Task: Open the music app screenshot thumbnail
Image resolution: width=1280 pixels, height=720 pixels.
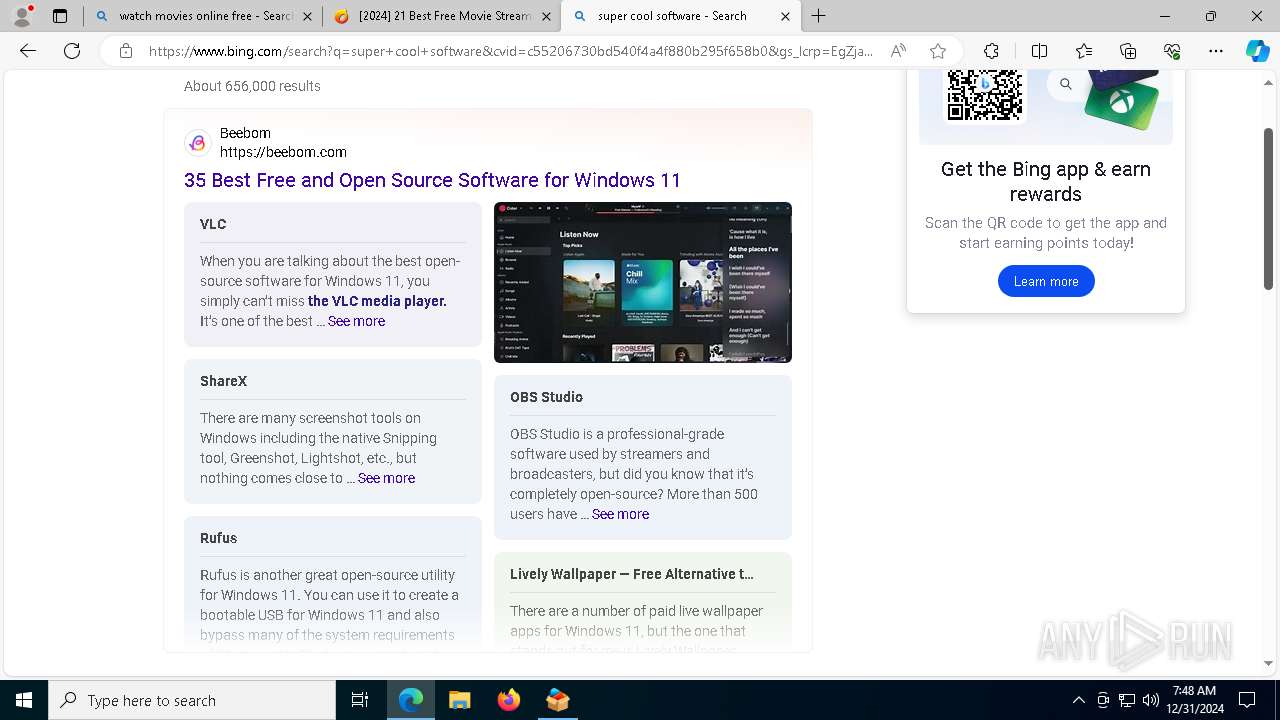Action: click(x=643, y=282)
